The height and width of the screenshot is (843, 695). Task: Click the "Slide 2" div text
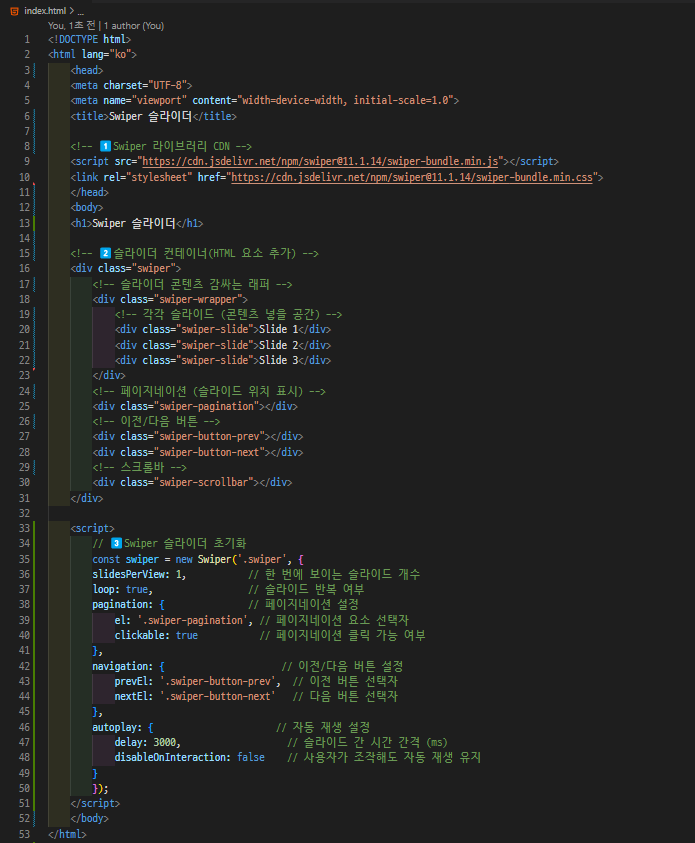[278, 345]
